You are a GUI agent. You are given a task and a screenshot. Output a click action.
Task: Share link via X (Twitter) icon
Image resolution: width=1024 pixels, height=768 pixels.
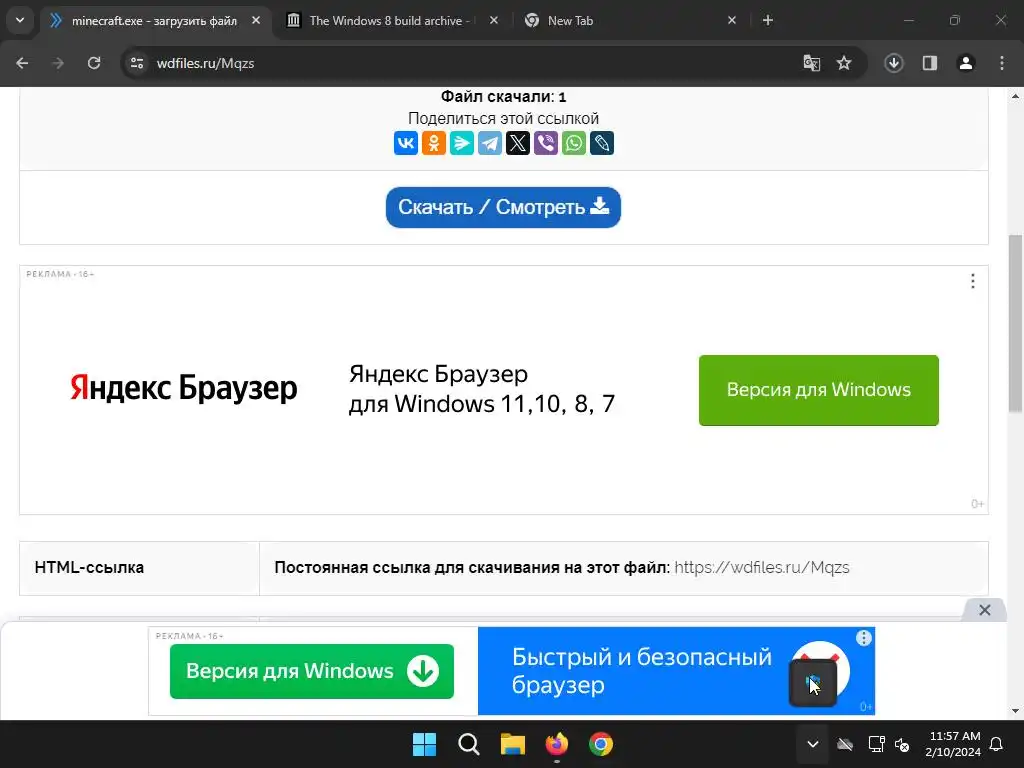[518, 143]
